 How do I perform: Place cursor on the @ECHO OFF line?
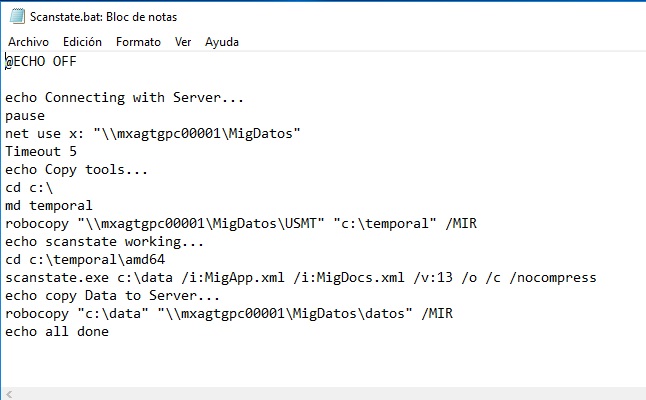click(42, 62)
